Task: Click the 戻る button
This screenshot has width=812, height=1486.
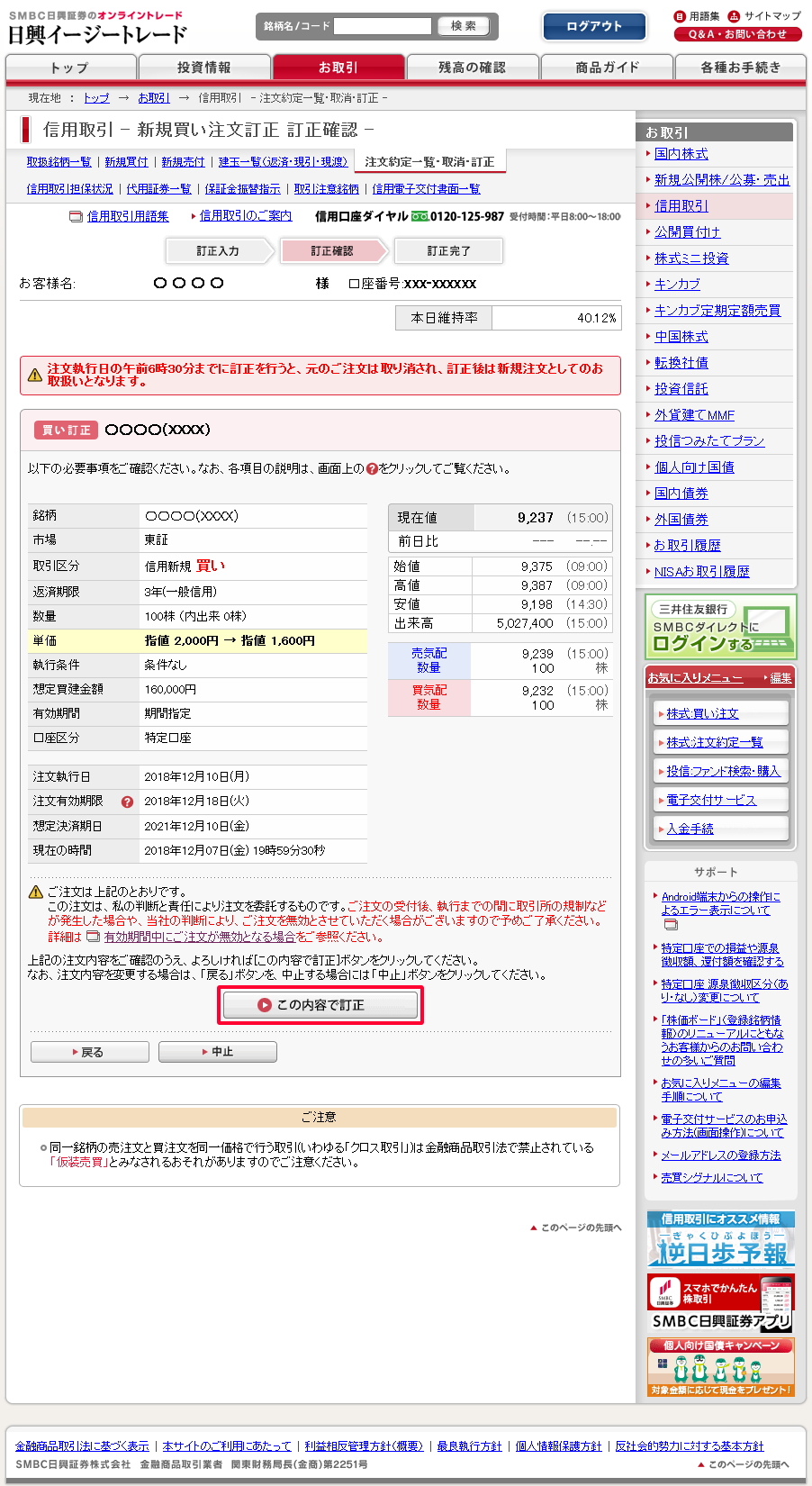Action: 90,1052
